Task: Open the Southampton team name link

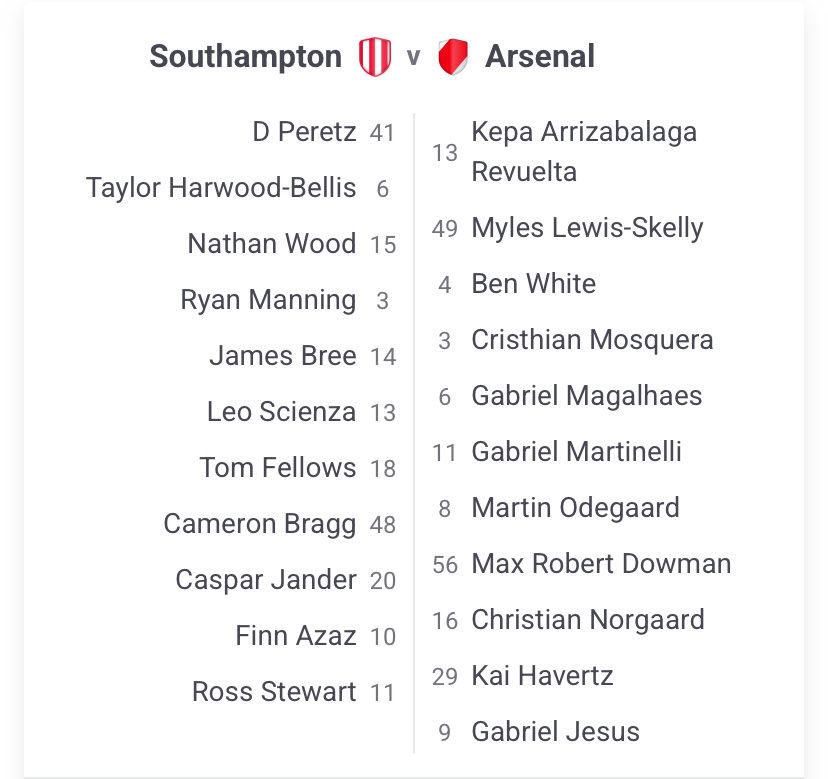Action: coord(246,57)
